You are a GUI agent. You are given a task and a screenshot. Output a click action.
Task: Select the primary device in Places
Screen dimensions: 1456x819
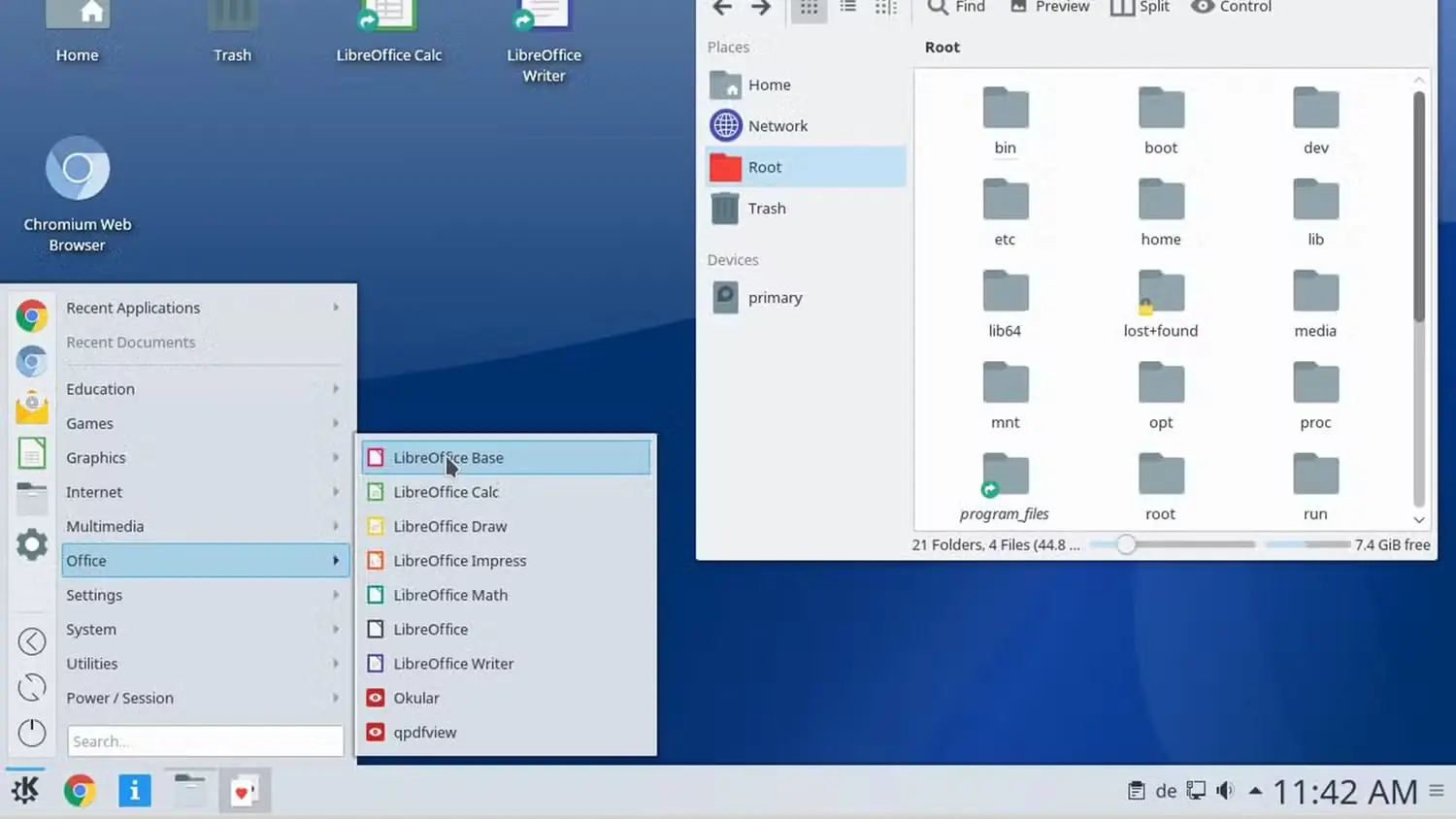point(806,297)
